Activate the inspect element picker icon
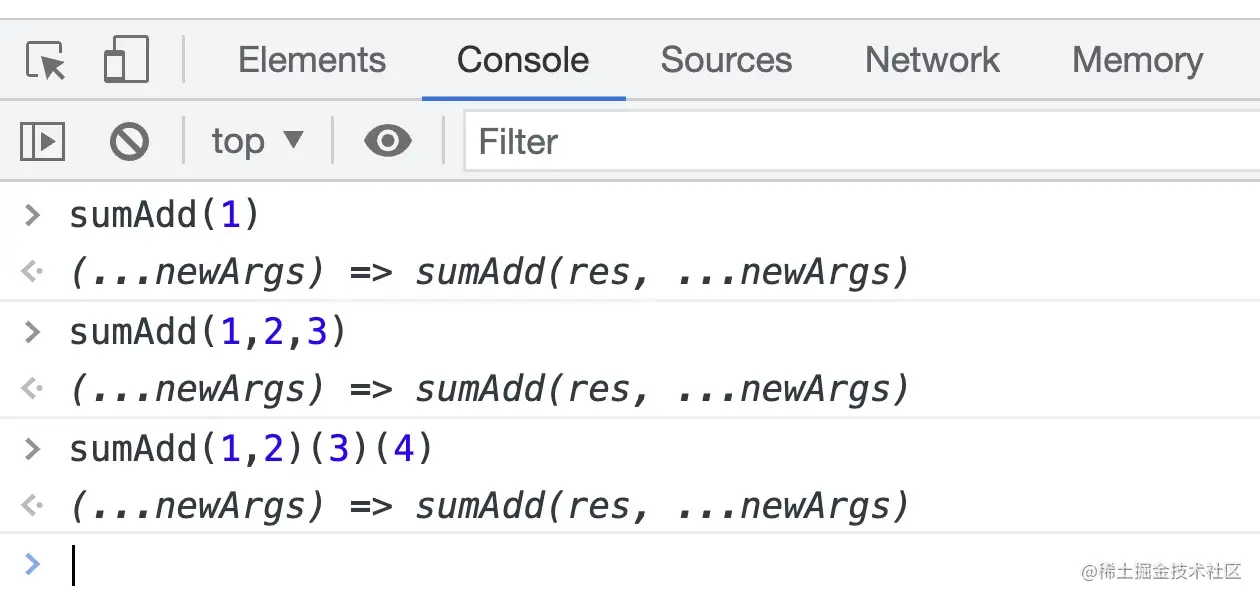Image resolution: width=1260 pixels, height=600 pixels. click(46, 61)
